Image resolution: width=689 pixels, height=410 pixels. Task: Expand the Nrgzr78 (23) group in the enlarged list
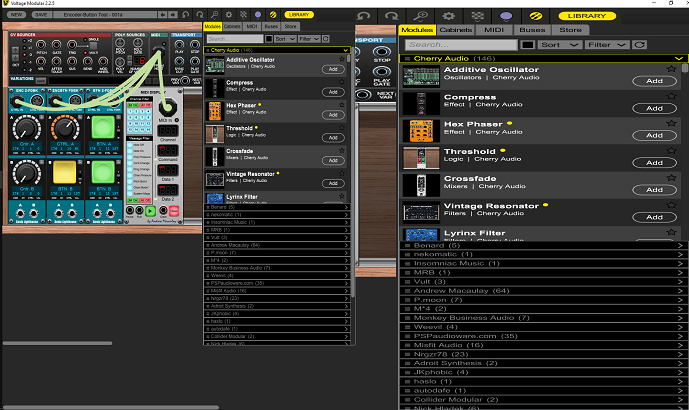(x=542, y=354)
